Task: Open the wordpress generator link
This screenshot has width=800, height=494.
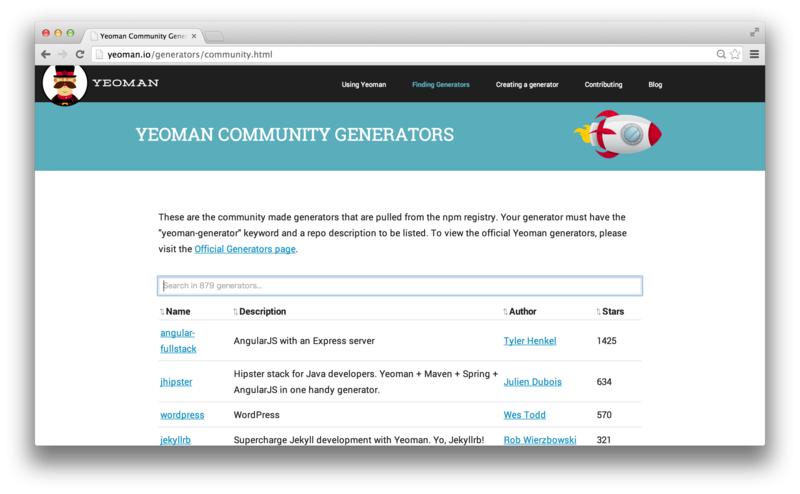Action: (182, 415)
